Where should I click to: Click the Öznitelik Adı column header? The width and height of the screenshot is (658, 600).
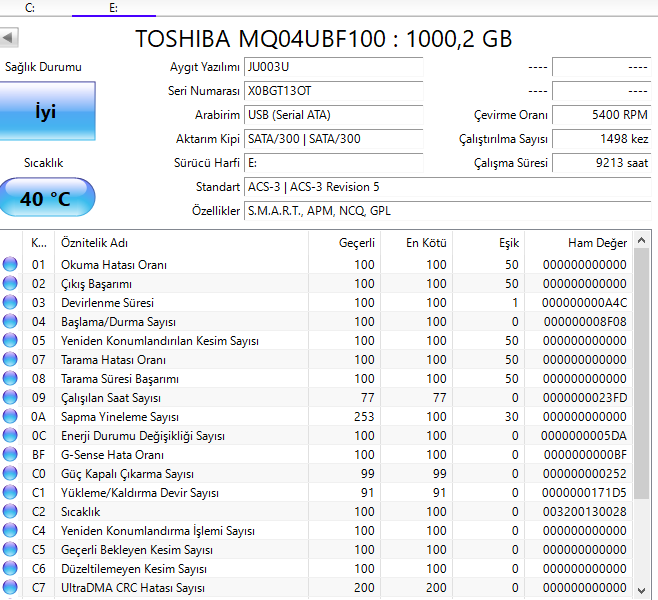point(181,243)
